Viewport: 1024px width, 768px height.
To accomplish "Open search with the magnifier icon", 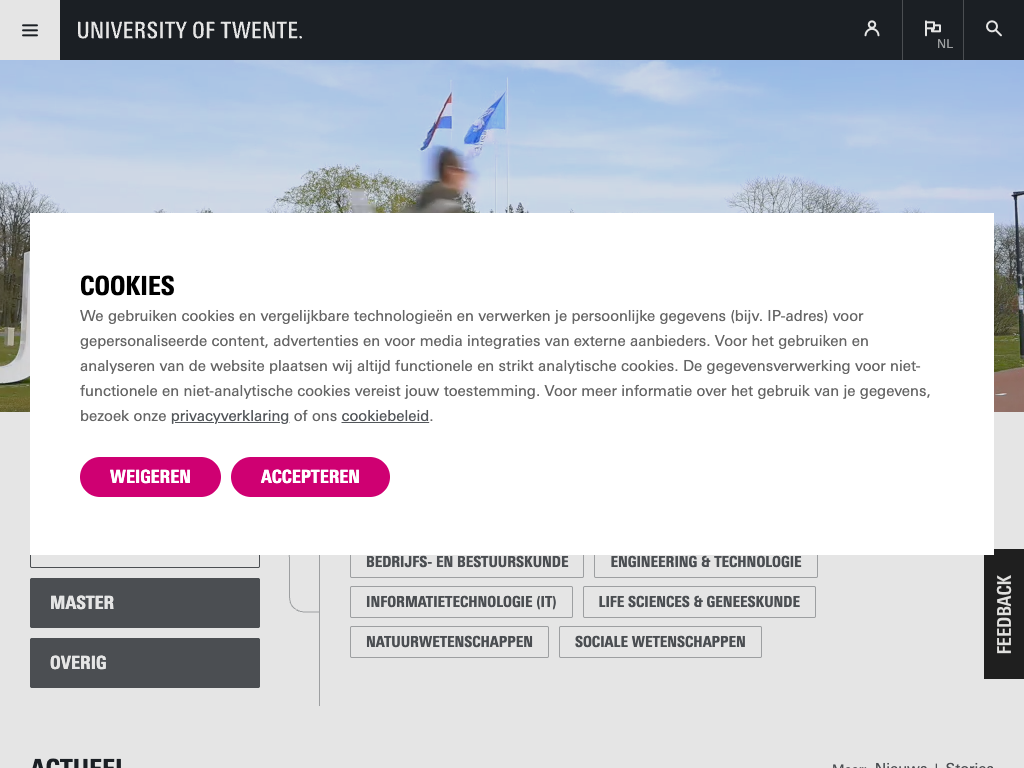I will [994, 29].
